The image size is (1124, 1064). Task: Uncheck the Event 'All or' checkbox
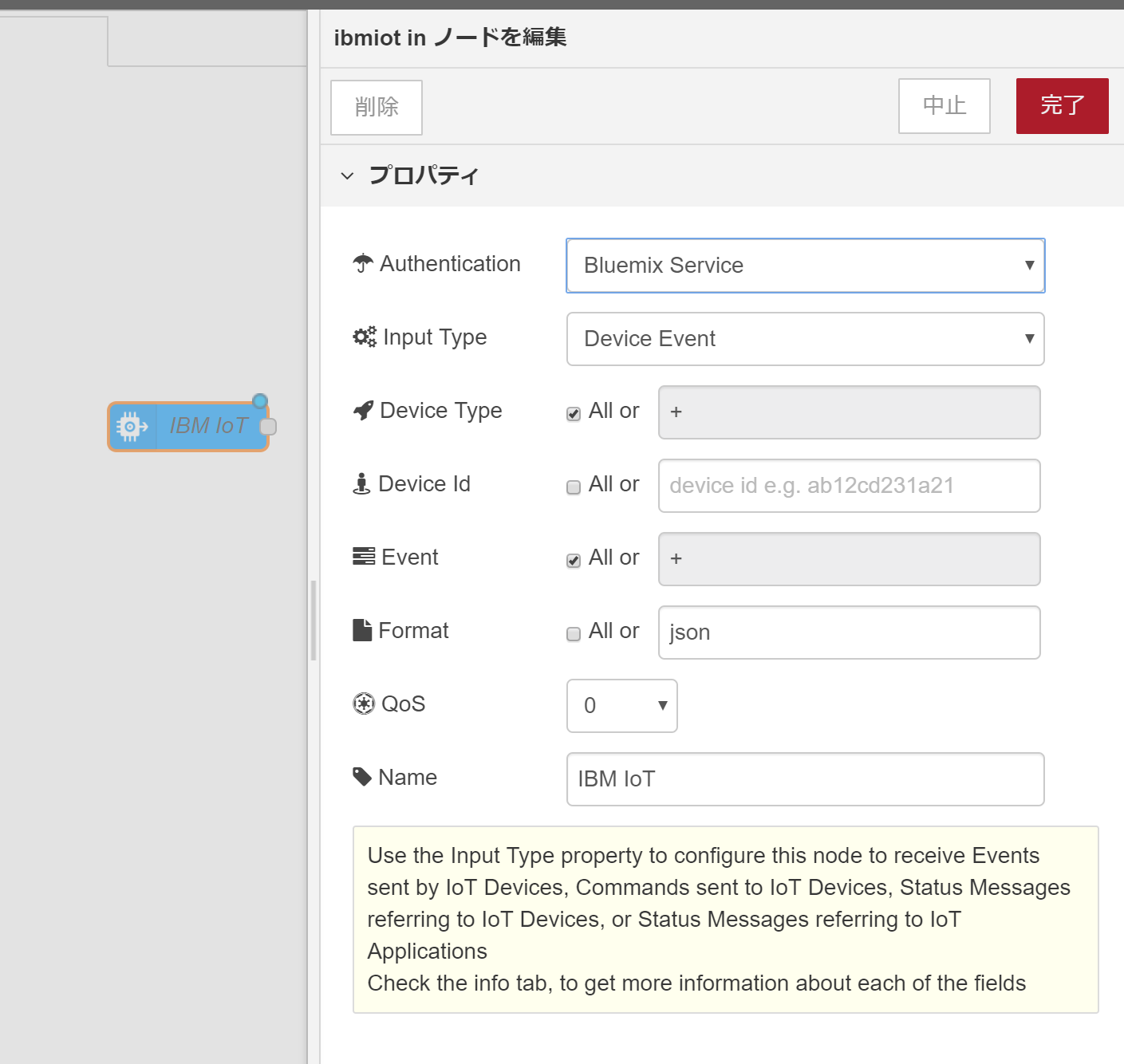point(574,561)
